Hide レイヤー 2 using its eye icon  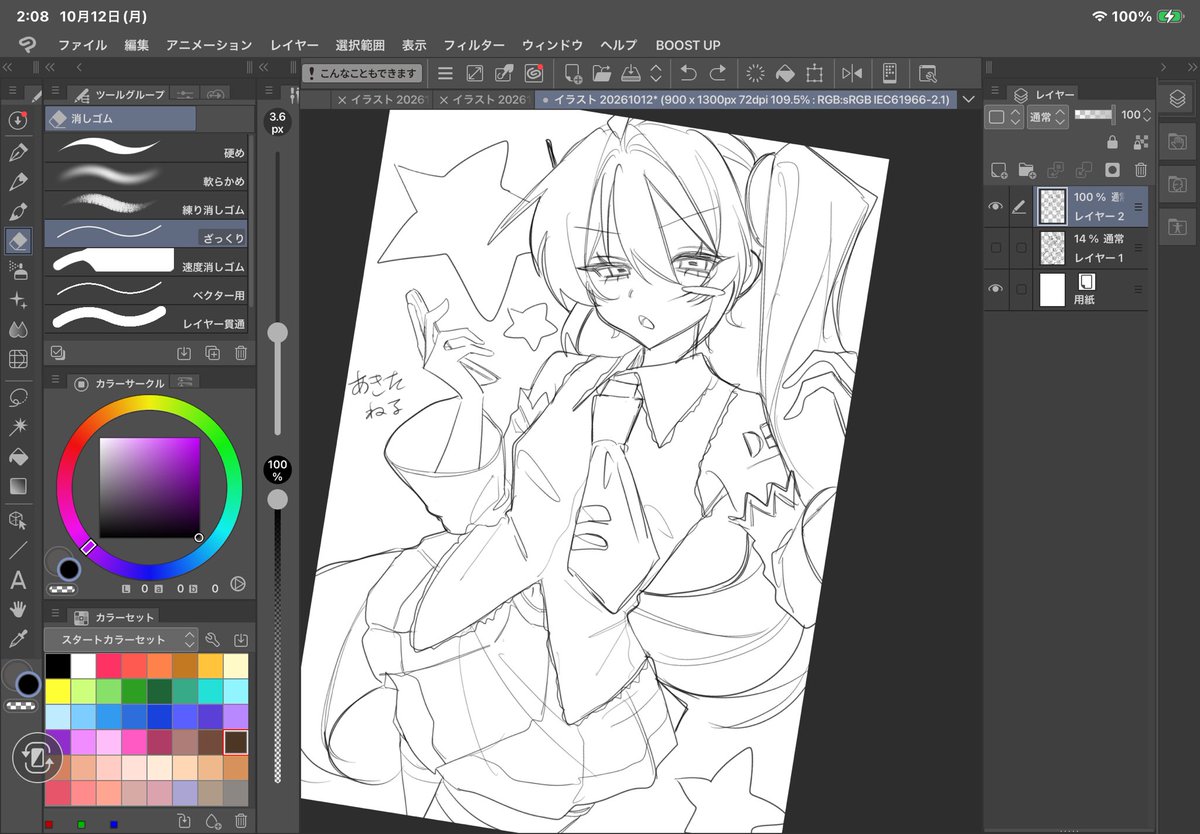click(995, 207)
